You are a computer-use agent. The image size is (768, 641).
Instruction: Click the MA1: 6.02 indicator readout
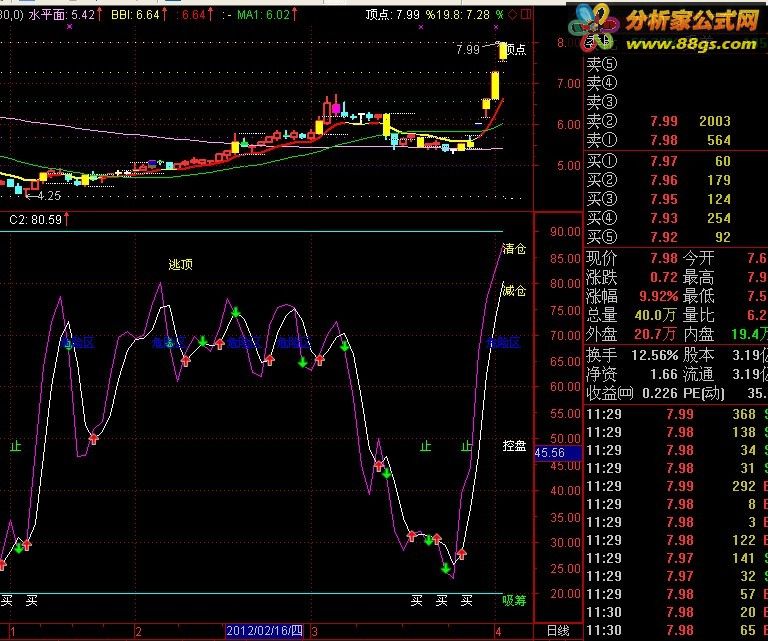click(267, 15)
